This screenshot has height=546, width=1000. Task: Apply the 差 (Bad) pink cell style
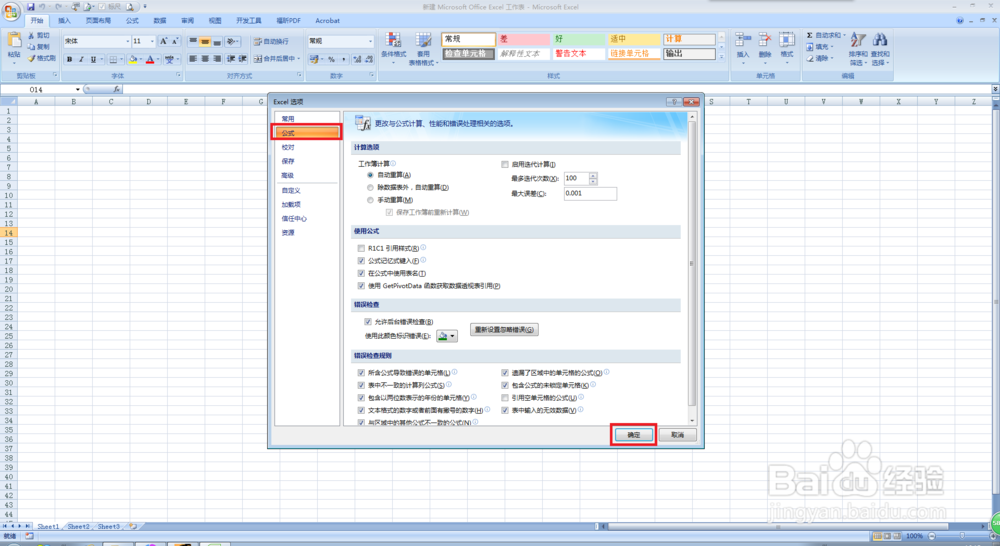(x=524, y=39)
